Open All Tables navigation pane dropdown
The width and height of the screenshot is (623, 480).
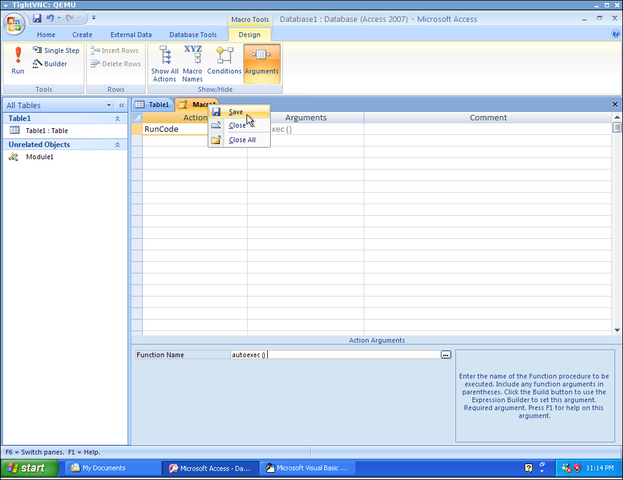point(109,105)
